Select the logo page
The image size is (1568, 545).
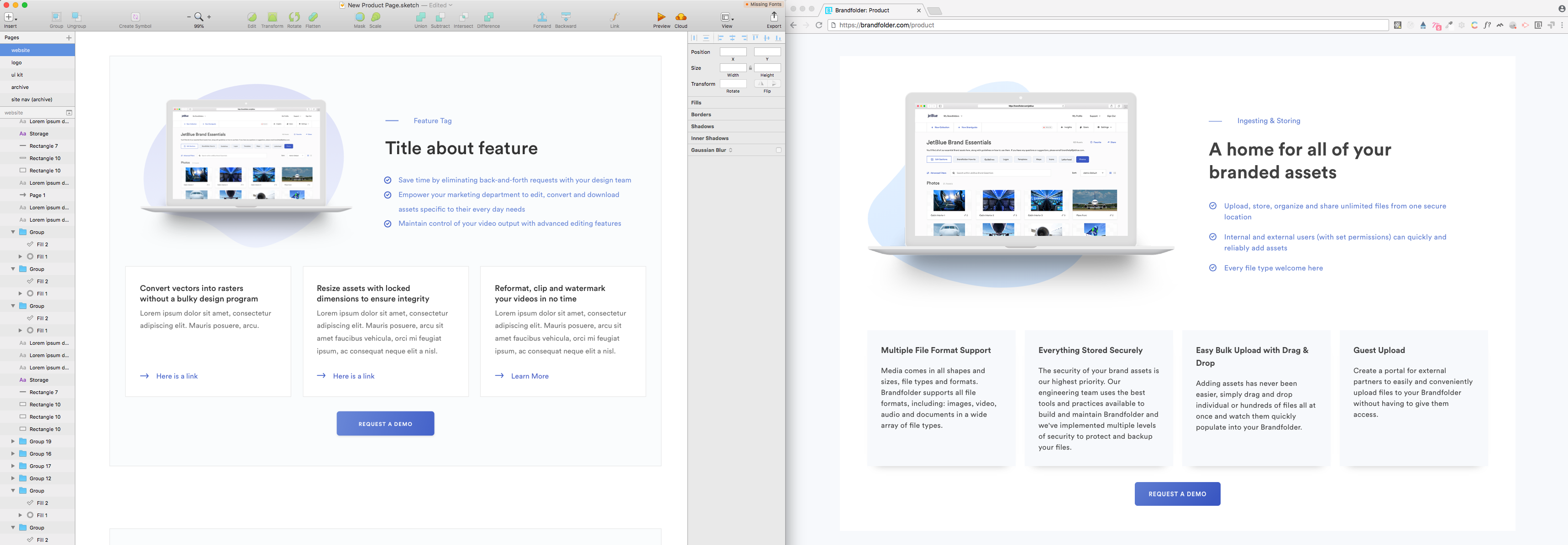38,62
